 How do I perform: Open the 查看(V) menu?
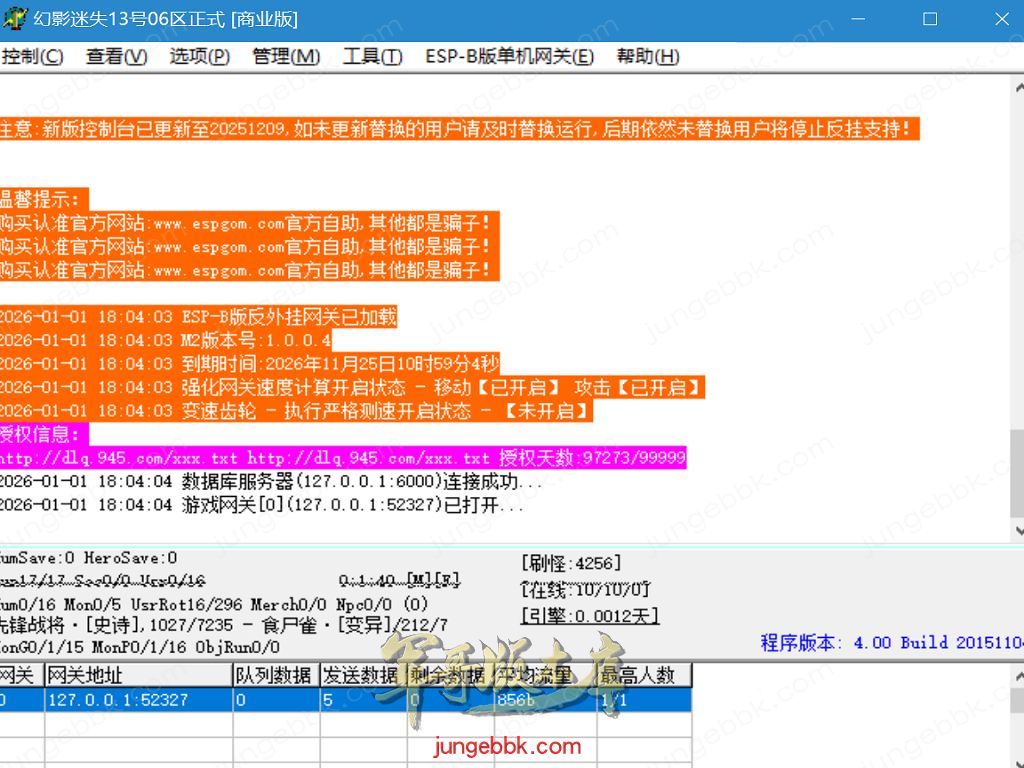click(116, 57)
